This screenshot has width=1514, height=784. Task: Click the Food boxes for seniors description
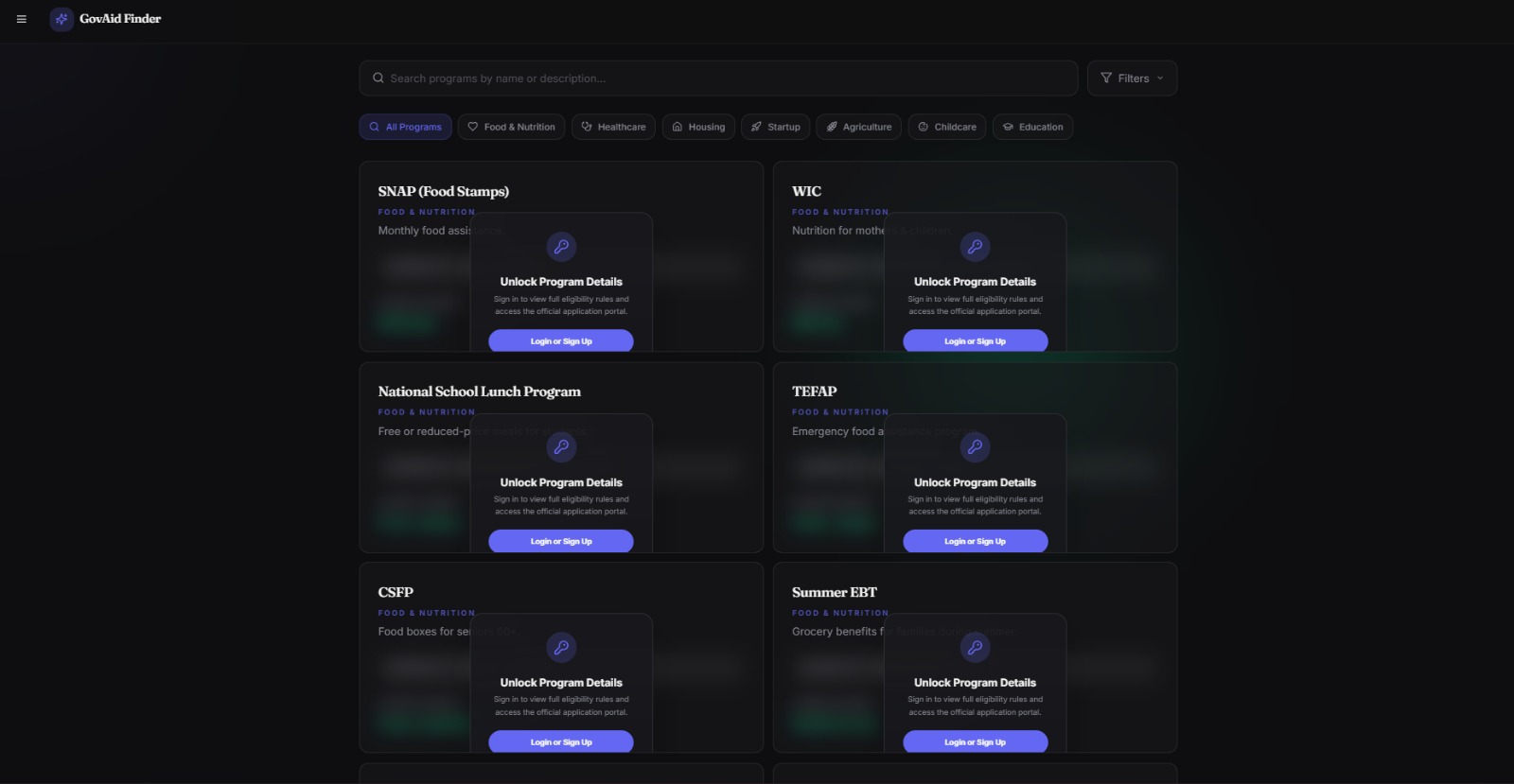point(448,632)
